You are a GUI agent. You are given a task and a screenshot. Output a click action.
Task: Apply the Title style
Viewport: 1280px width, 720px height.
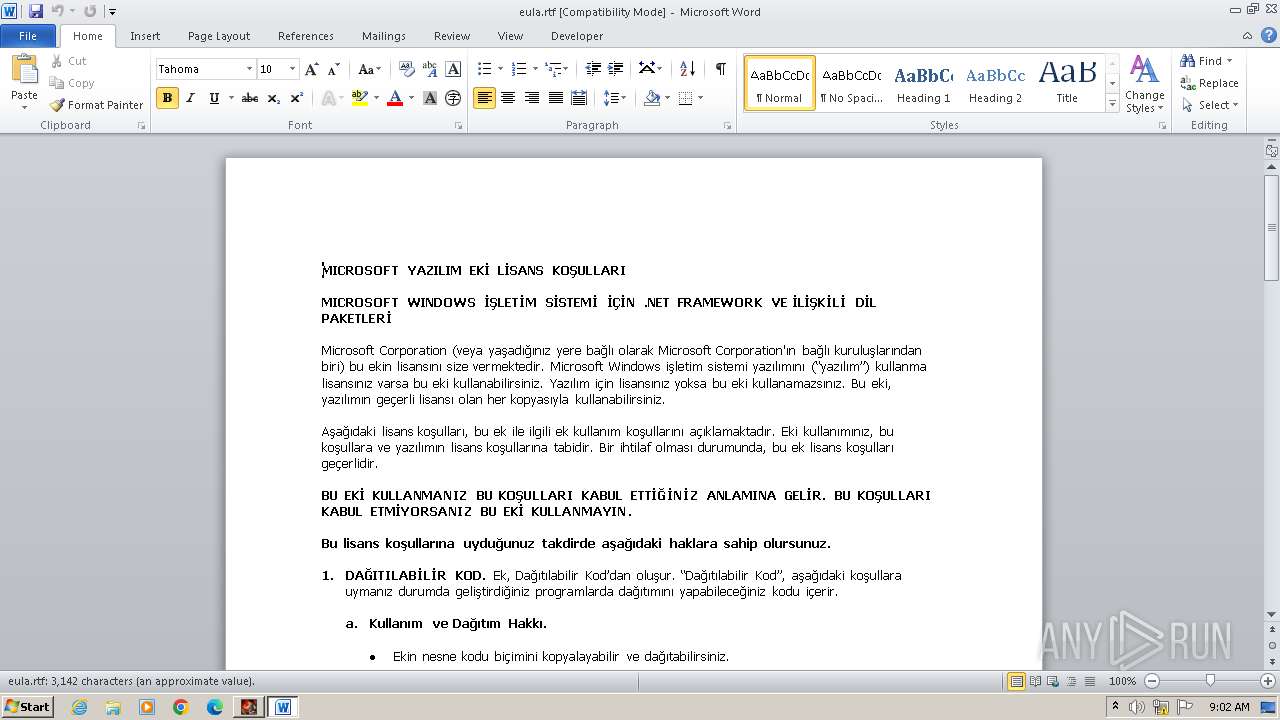1067,83
